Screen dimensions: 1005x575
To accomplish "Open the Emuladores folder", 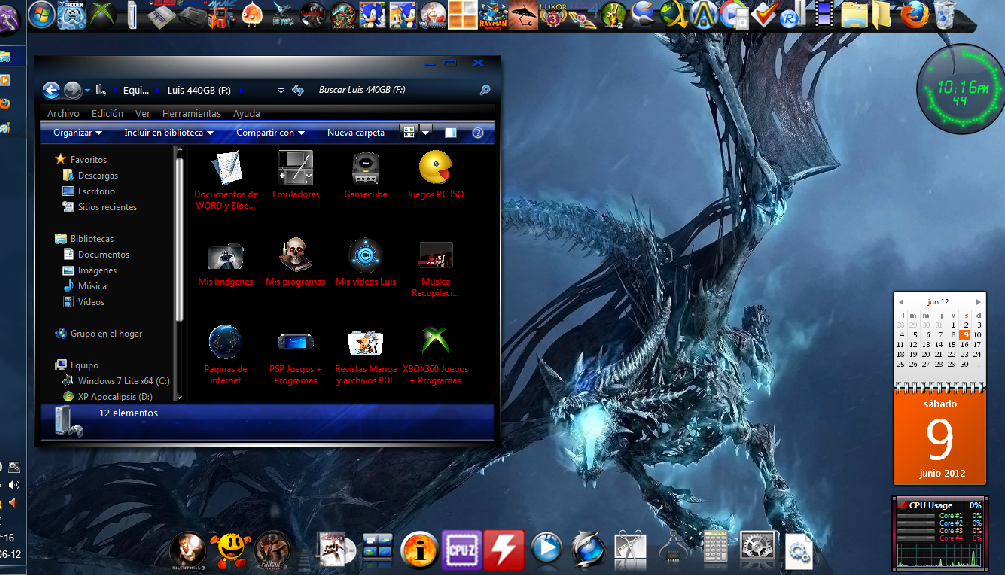I will (x=295, y=175).
